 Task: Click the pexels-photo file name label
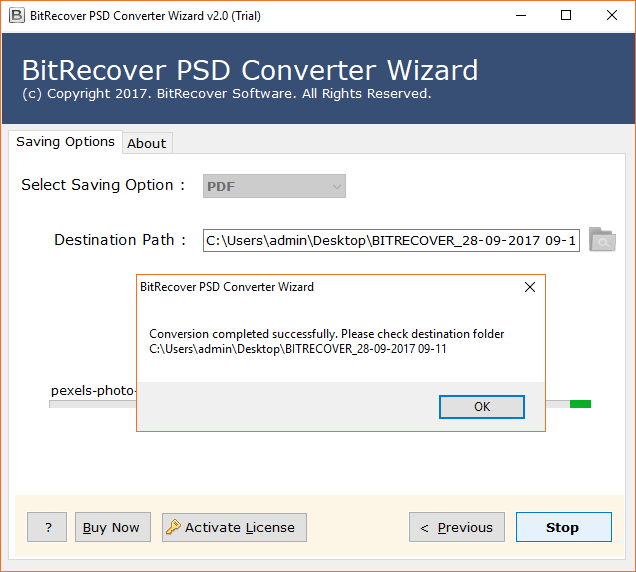point(92,390)
